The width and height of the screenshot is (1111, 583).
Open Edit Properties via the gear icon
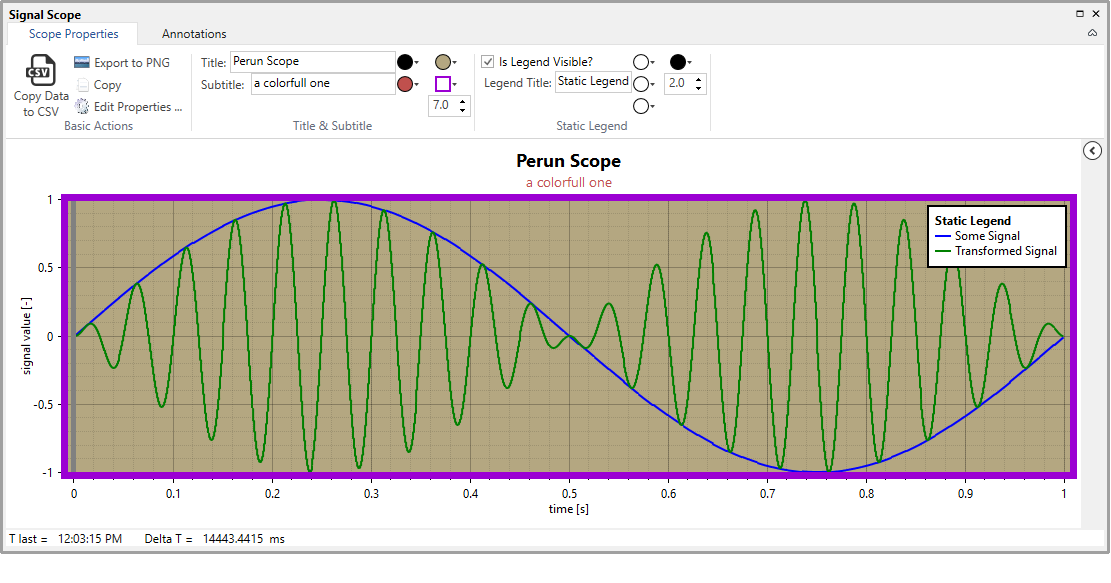tap(82, 107)
